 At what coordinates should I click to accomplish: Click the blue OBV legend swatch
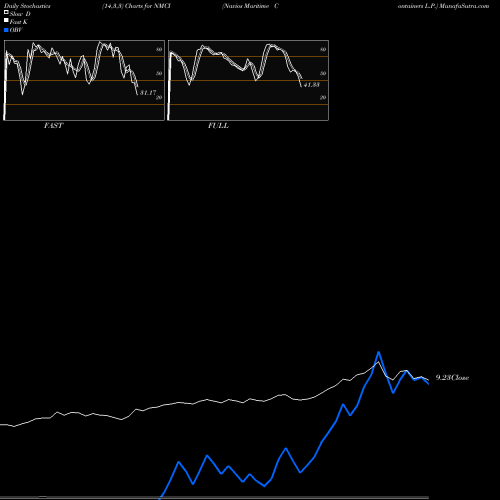coord(6,30)
